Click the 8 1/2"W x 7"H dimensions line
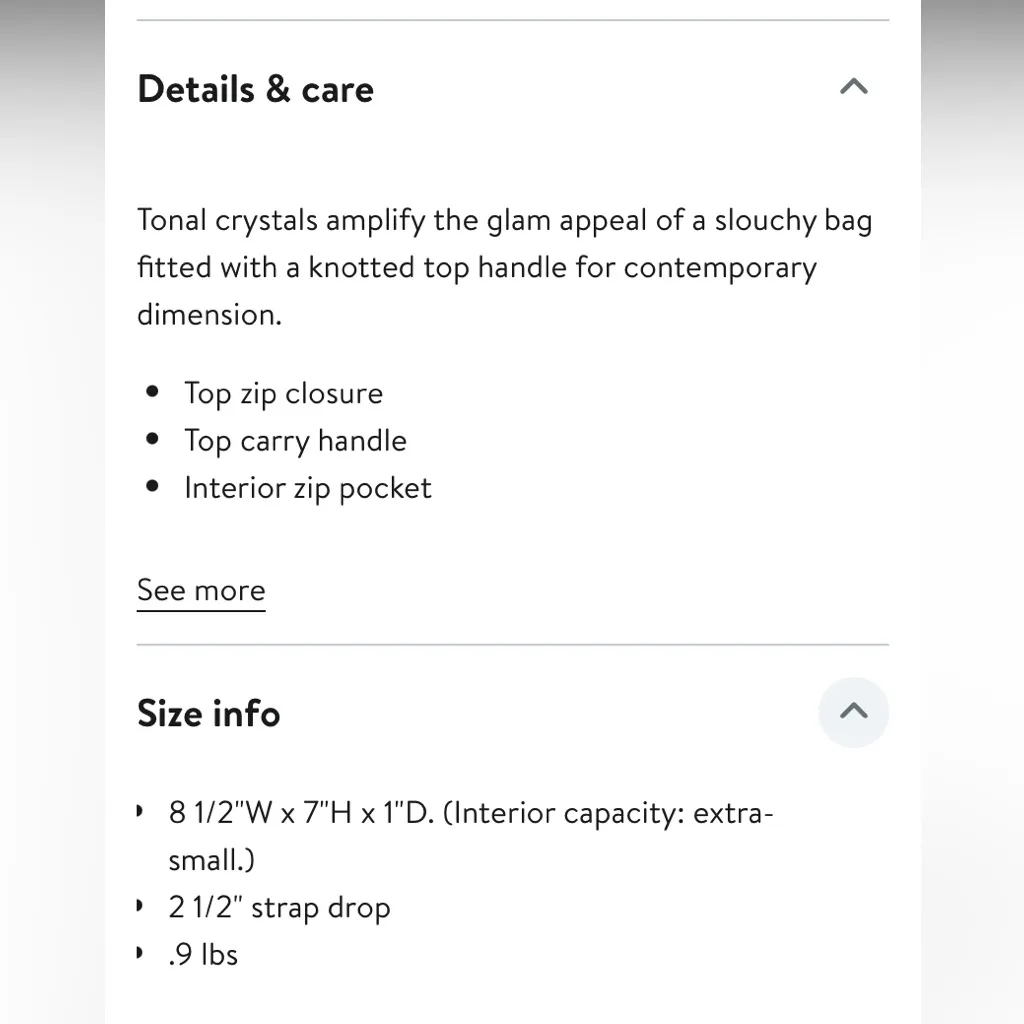1024x1024 pixels. point(300,813)
